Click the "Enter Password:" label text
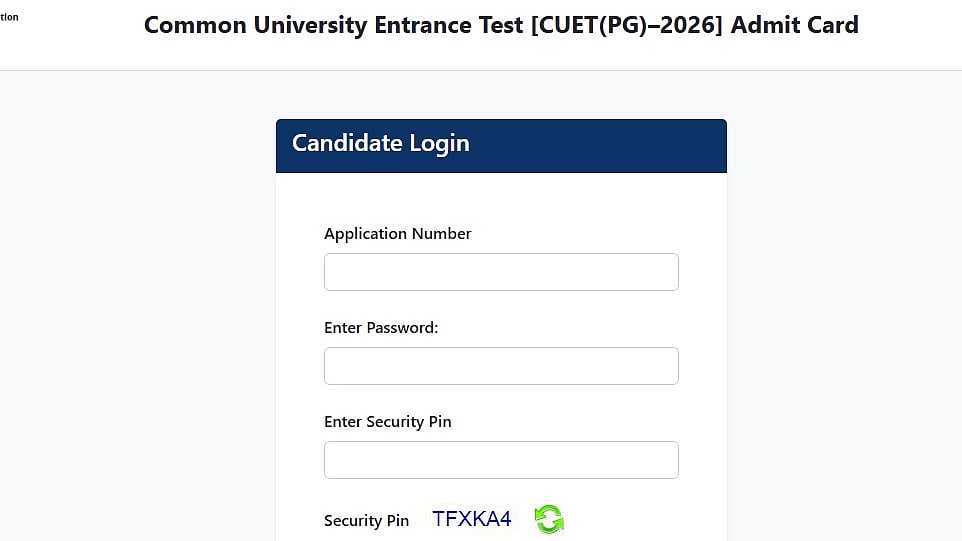962x541 pixels. pos(381,328)
